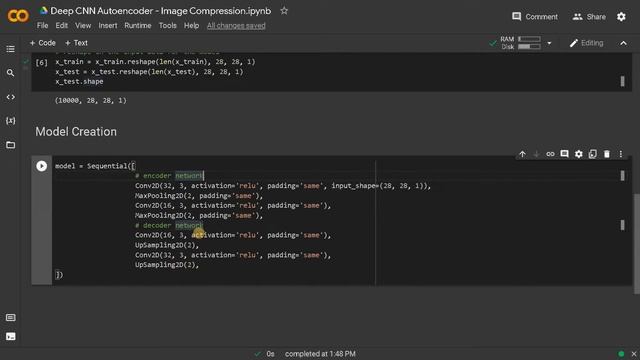Delete the current cell

pos(607,154)
